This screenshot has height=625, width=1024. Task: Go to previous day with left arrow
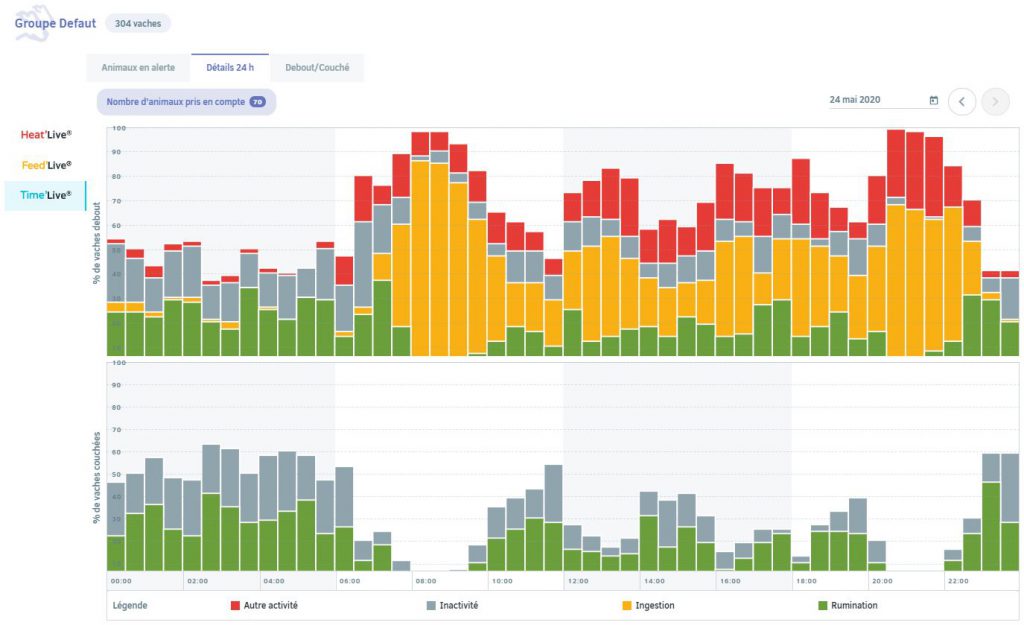(x=962, y=101)
